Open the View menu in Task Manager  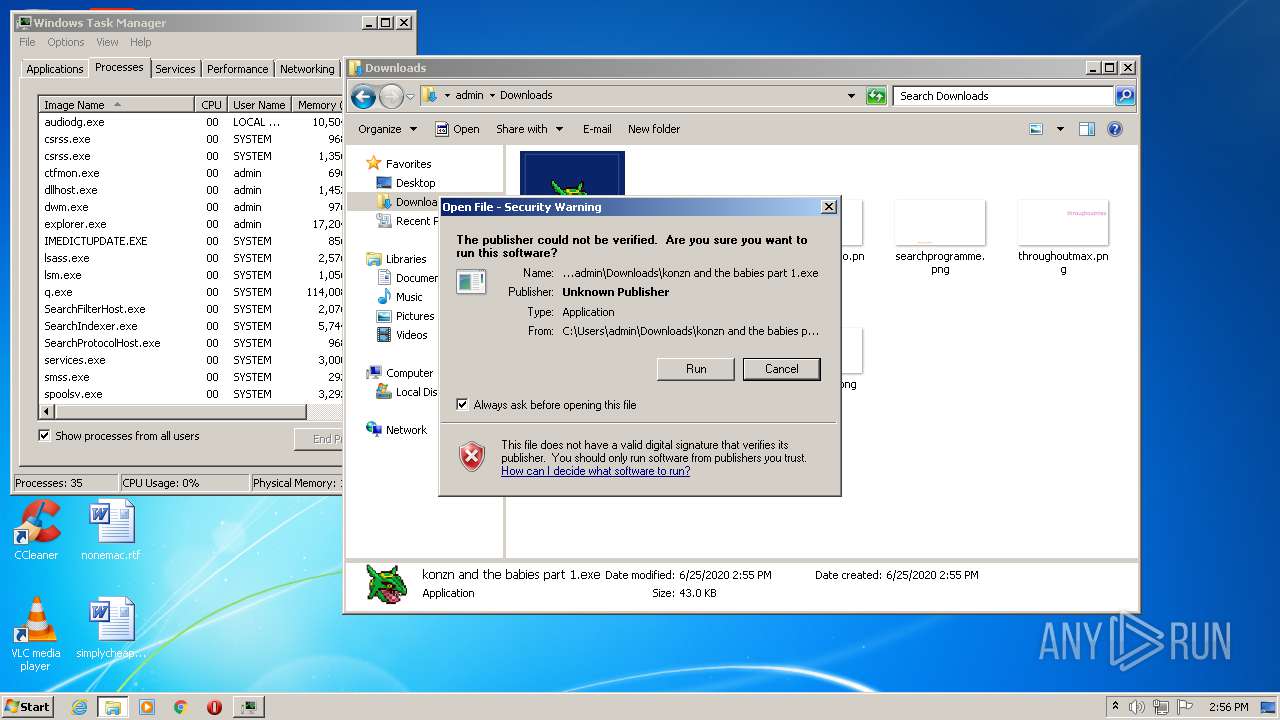pyautogui.click(x=107, y=42)
